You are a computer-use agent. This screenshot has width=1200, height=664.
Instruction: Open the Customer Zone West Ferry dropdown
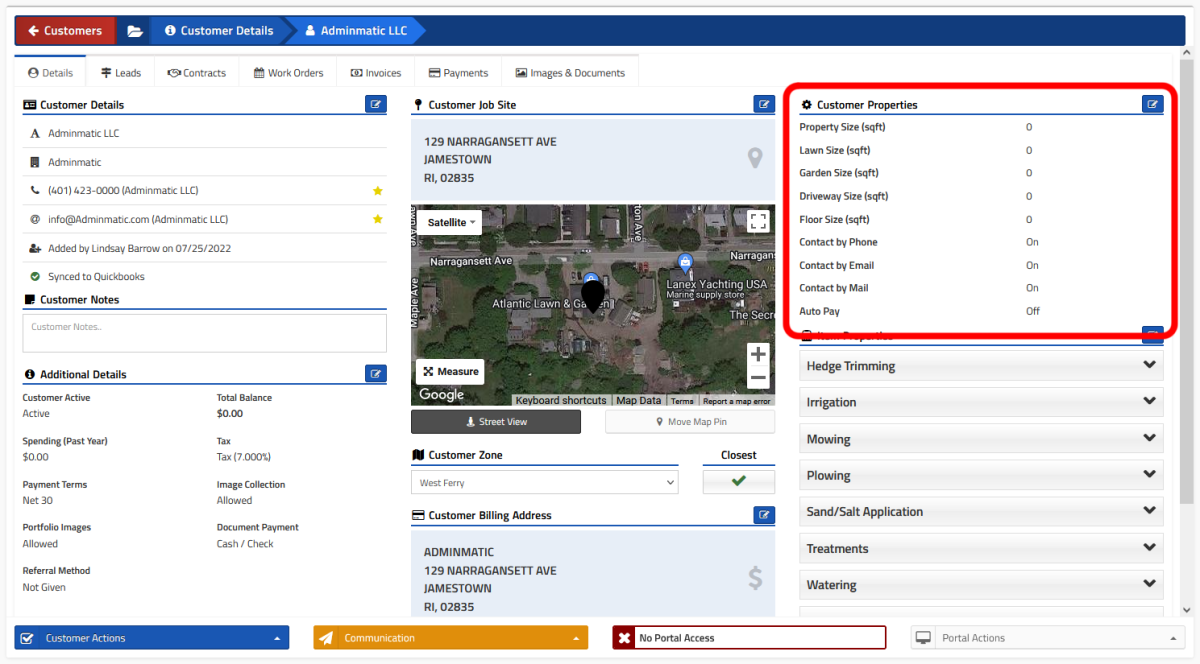544,482
